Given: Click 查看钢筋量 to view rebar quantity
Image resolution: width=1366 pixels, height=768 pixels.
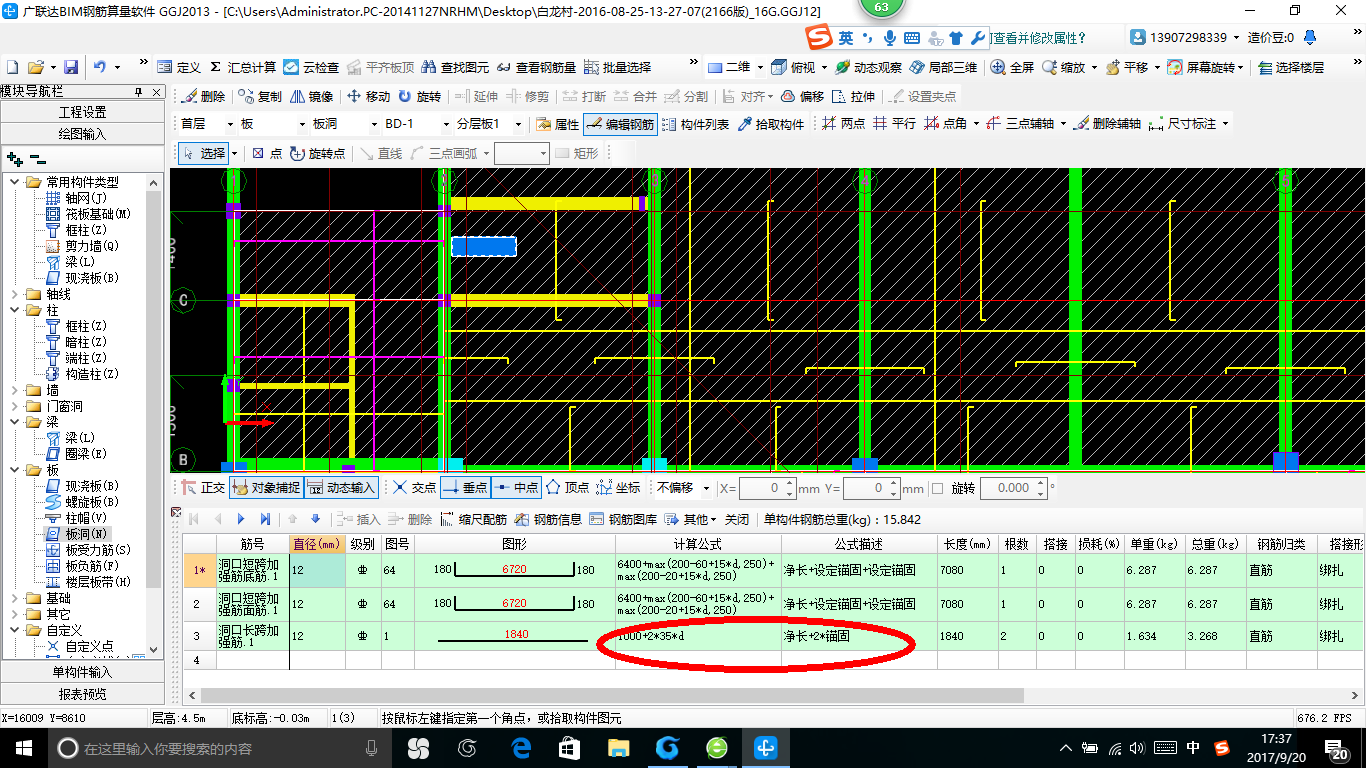Looking at the screenshot, I should 536,67.
